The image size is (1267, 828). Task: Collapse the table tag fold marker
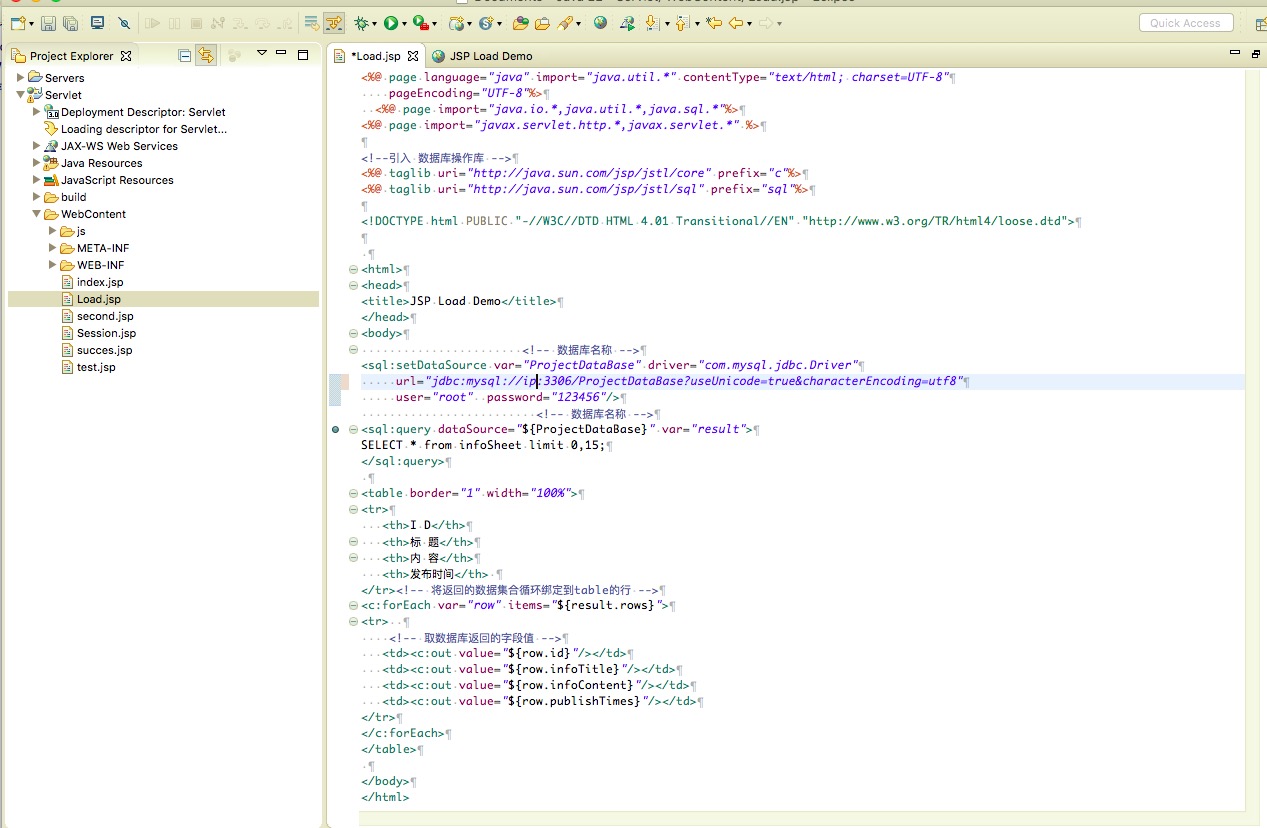pyautogui.click(x=352, y=493)
